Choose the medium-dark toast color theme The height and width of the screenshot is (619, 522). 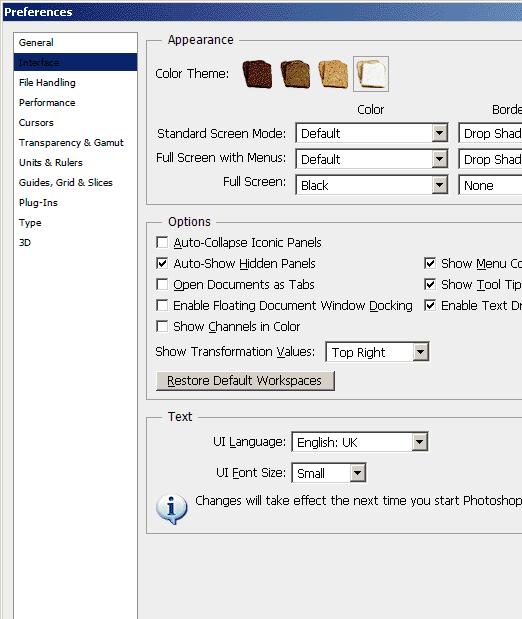pyautogui.click(x=295, y=74)
